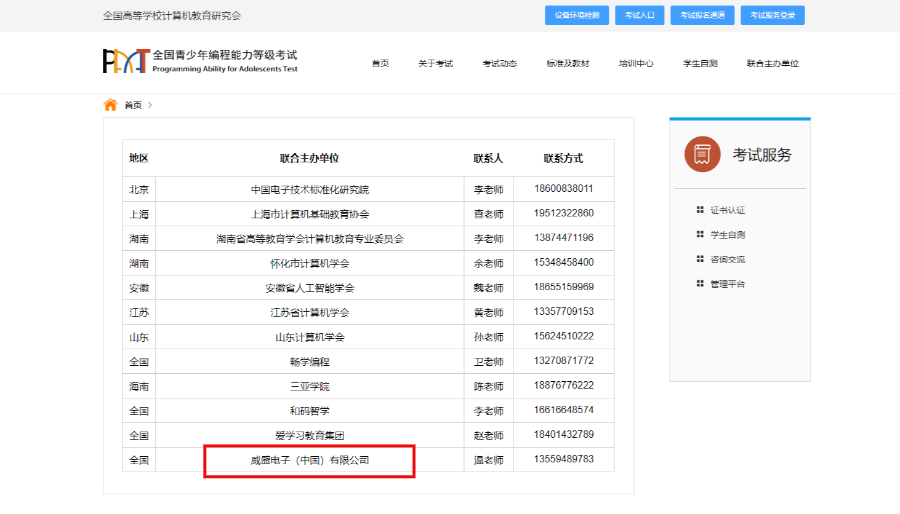Select 考试动态 in the navigation bar
This screenshot has width=900, height=514.
click(499, 63)
